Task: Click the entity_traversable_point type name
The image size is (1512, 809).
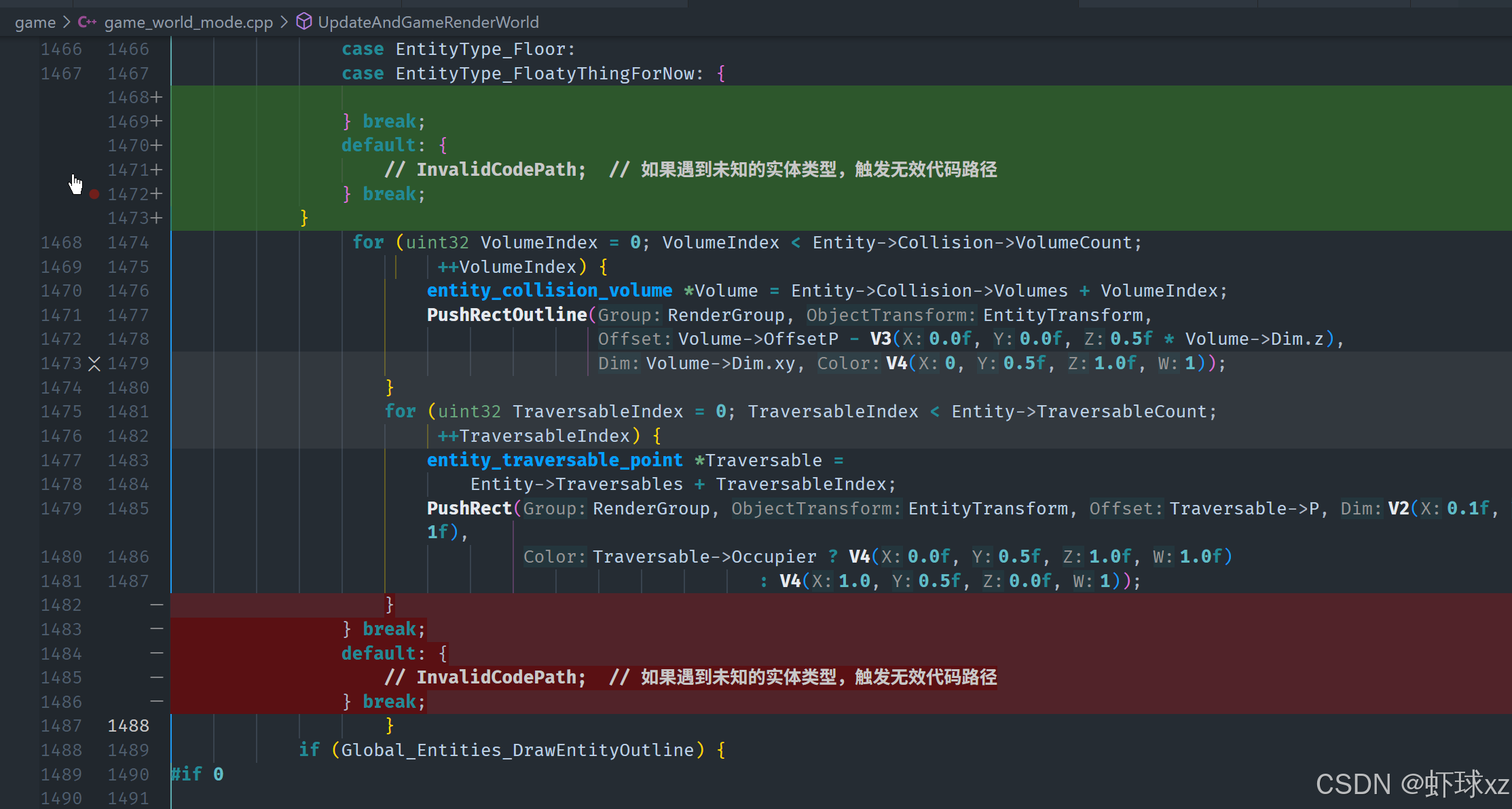Action: click(554, 460)
